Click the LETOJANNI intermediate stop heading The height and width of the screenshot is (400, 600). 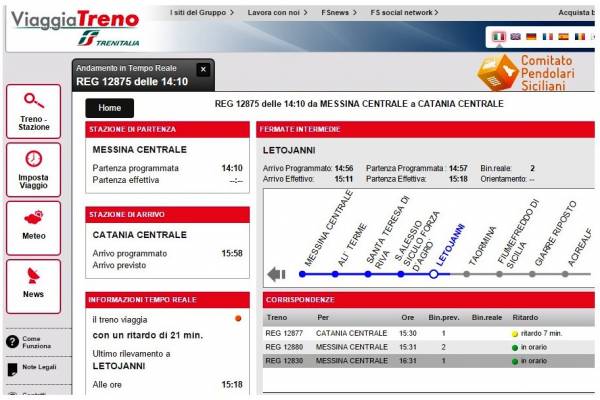[289, 150]
